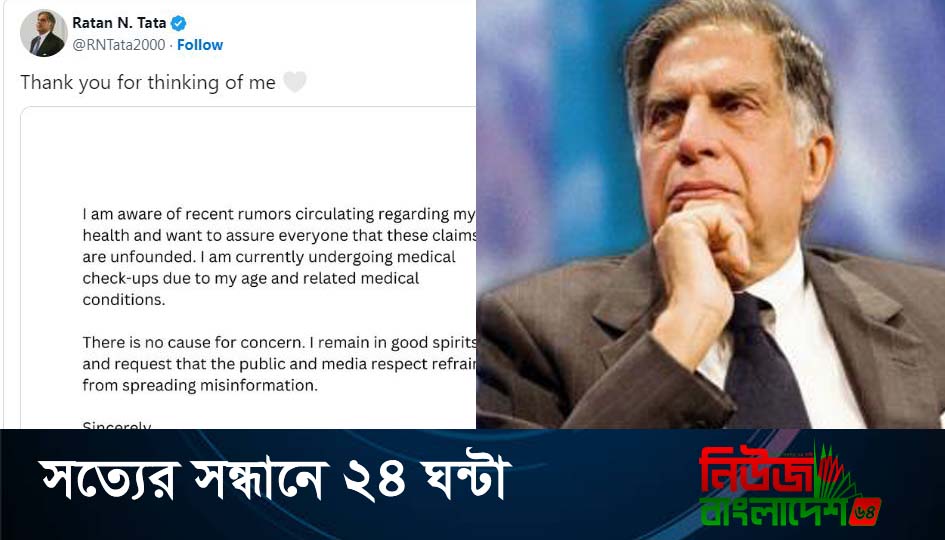This screenshot has width=945, height=540.
Task: Open the embedded statement image in tweet
Action: pyautogui.click(x=248, y=268)
